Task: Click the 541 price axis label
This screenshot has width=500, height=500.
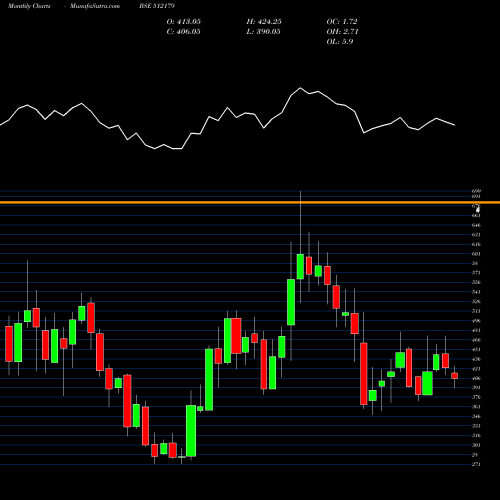Action: (x=476, y=292)
